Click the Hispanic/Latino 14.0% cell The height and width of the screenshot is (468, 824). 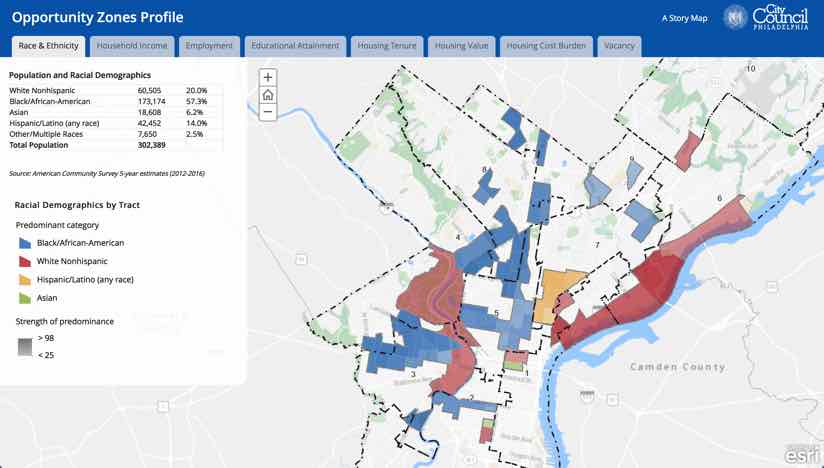(197, 123)
